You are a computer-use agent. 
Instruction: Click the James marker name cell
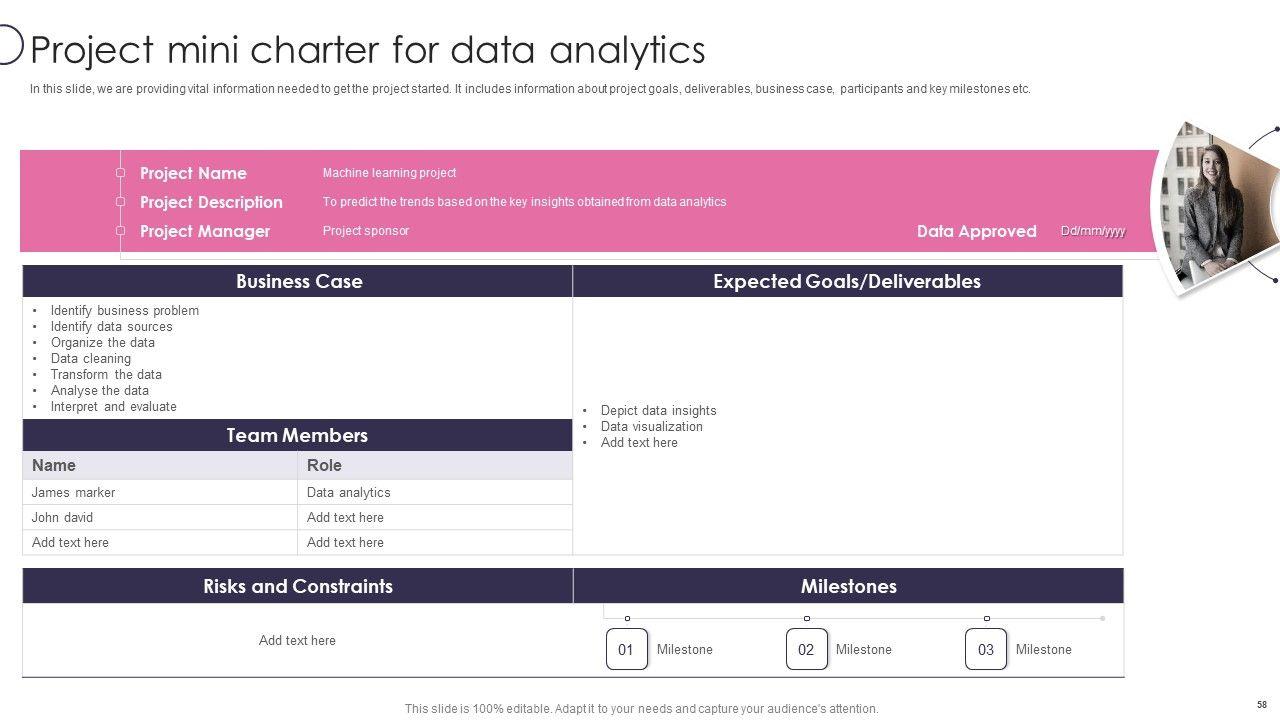(73, 492)
